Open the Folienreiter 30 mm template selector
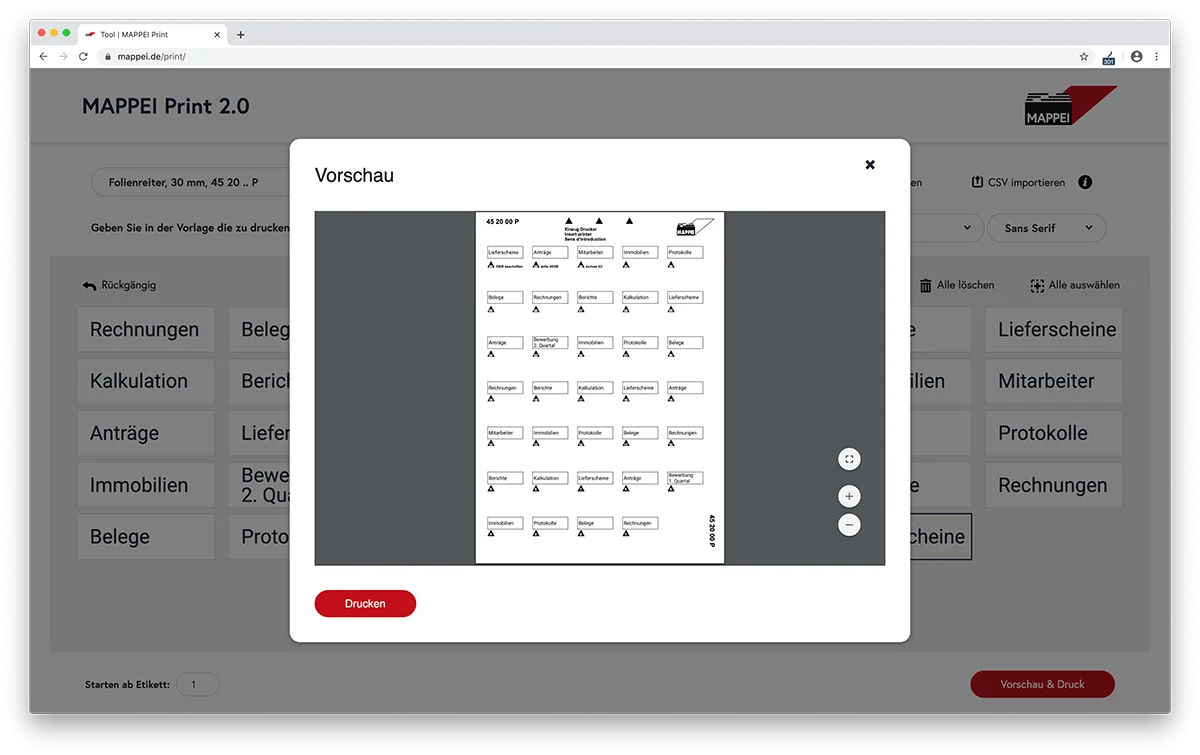 tap(191, 183)
